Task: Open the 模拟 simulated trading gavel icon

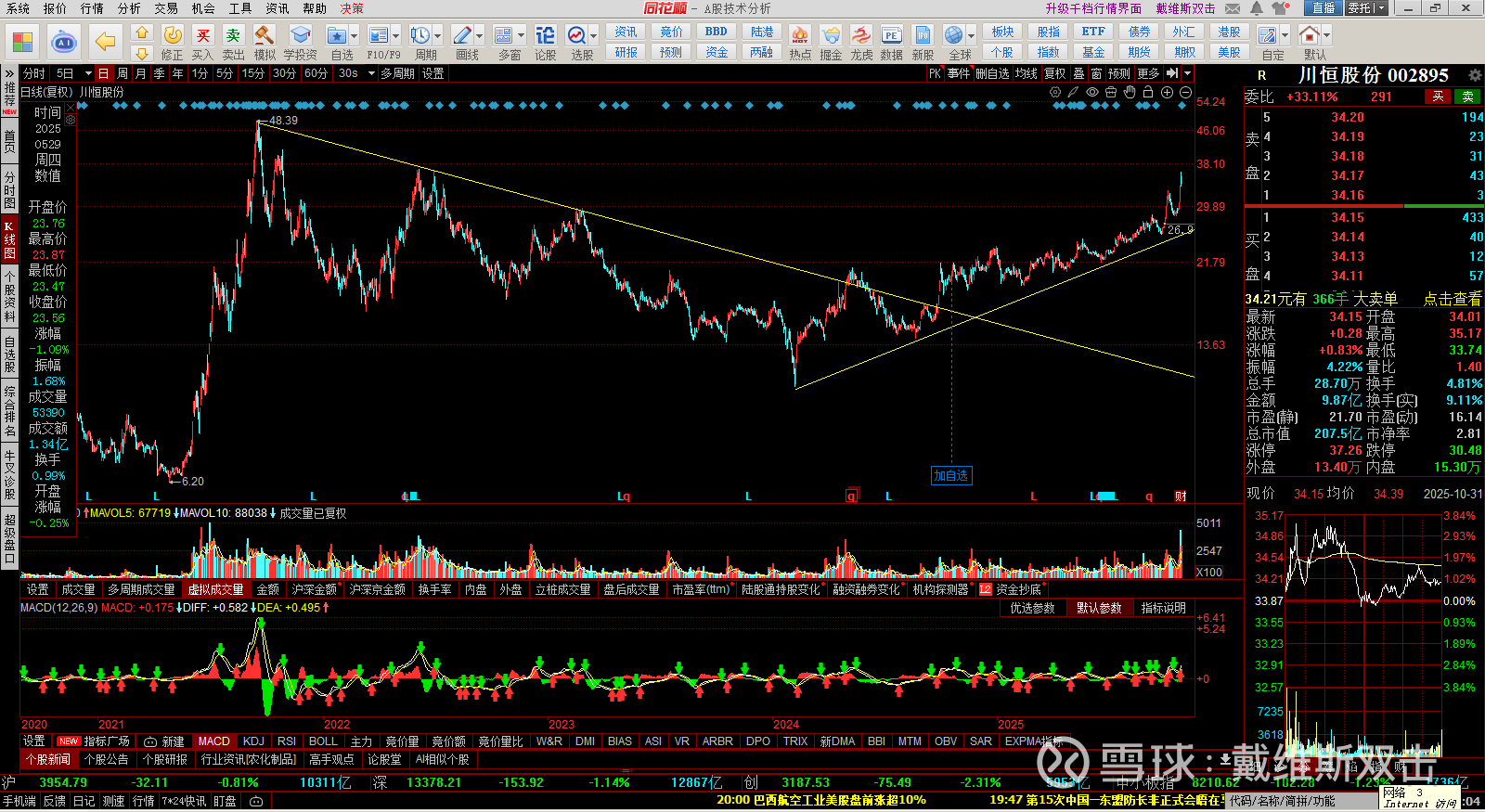Action: 265,43
